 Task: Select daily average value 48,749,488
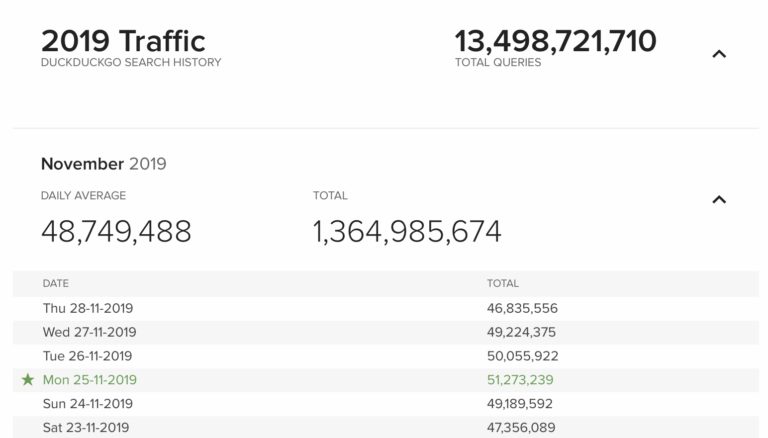click(117, 231)
